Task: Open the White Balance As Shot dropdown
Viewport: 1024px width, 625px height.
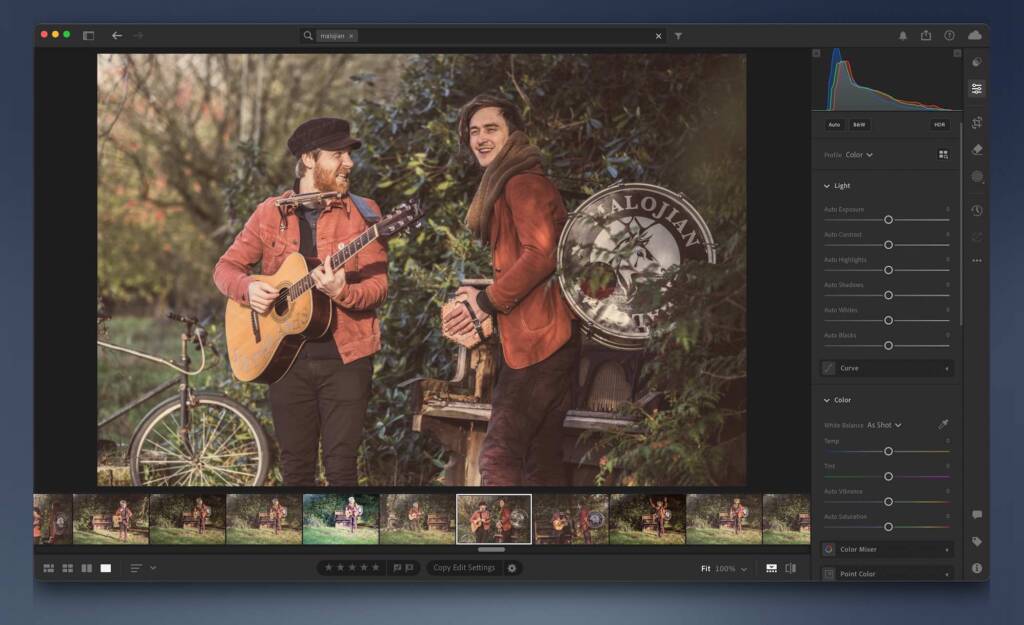Action: point(884,424)
